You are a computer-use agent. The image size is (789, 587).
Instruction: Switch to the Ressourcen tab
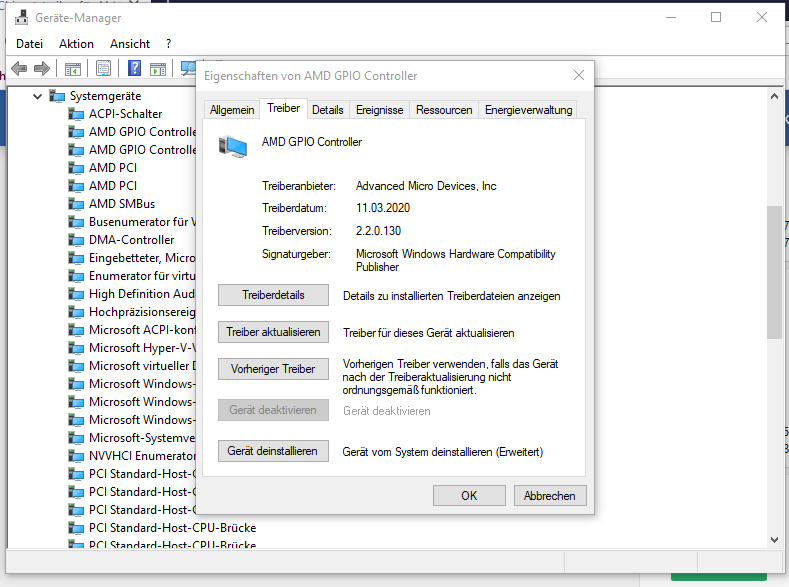pyautogui.click(x=444, y=110)
